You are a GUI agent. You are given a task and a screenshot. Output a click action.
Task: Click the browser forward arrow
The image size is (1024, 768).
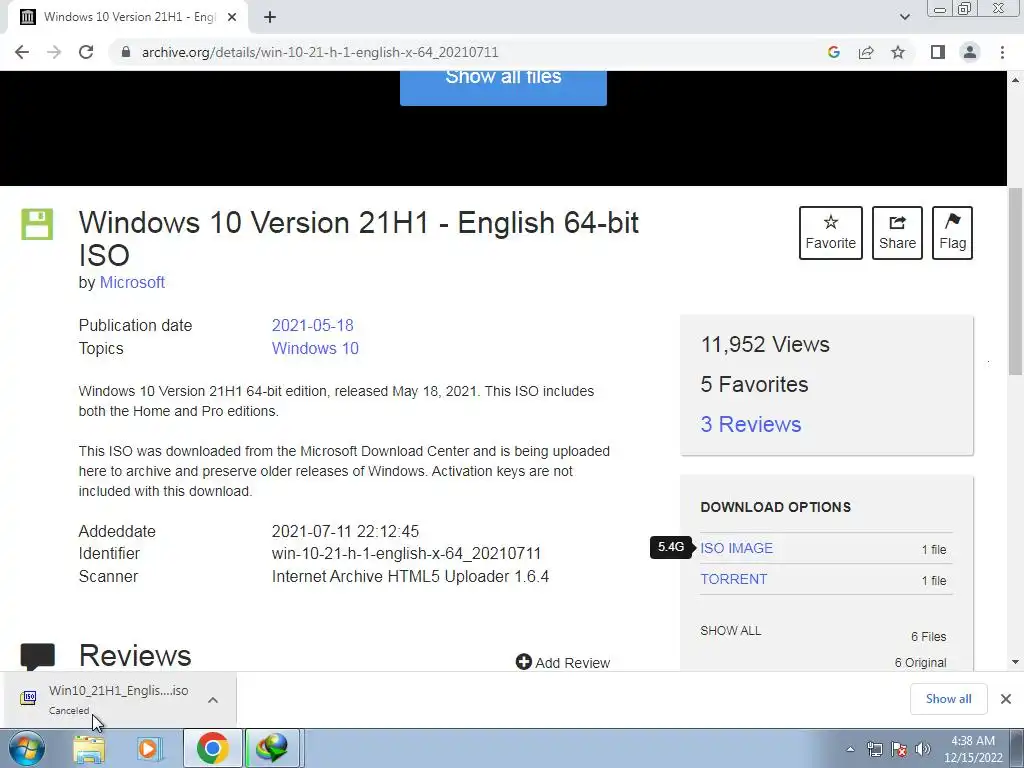(x=54, y=52)
